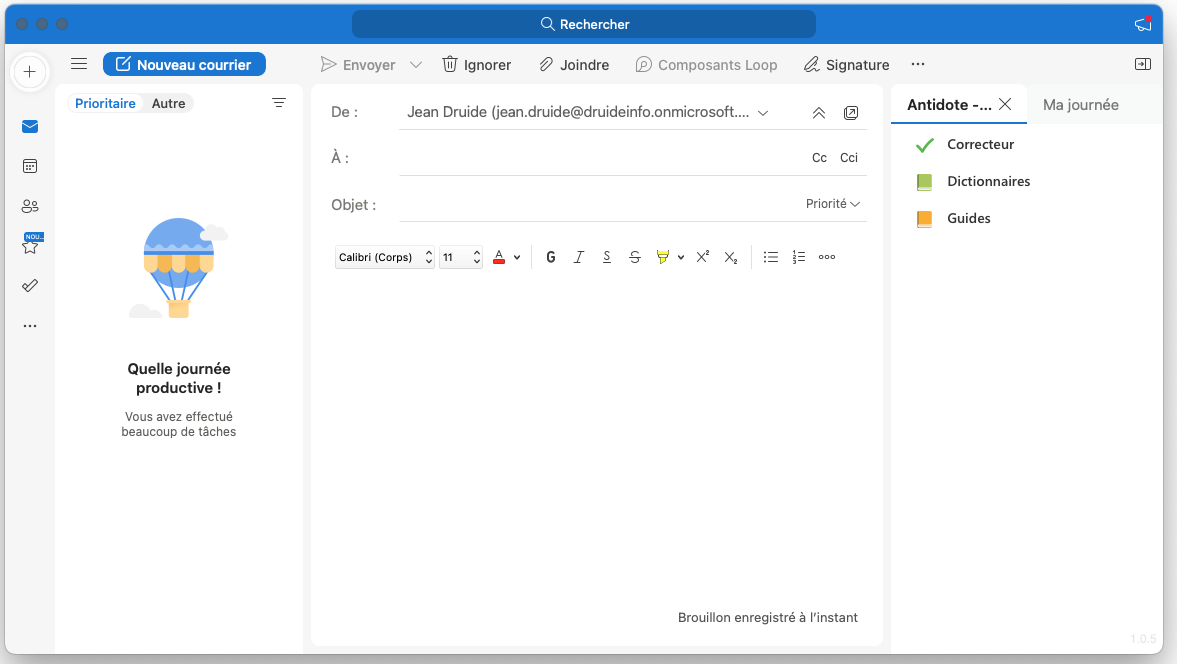Image resolution: width=1177 pixels, height=664 pixels.
Task: Click the Nouveau courrier button
Action: 184,65
